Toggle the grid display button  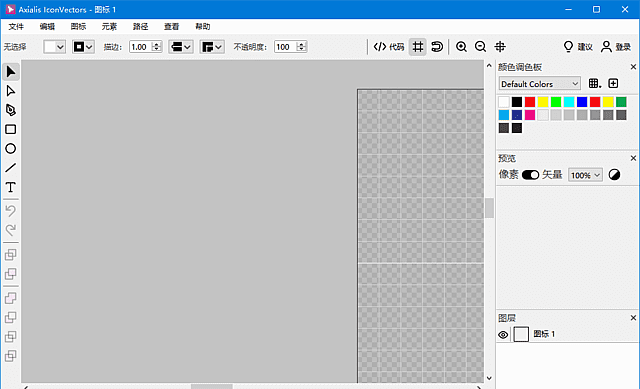418,47
